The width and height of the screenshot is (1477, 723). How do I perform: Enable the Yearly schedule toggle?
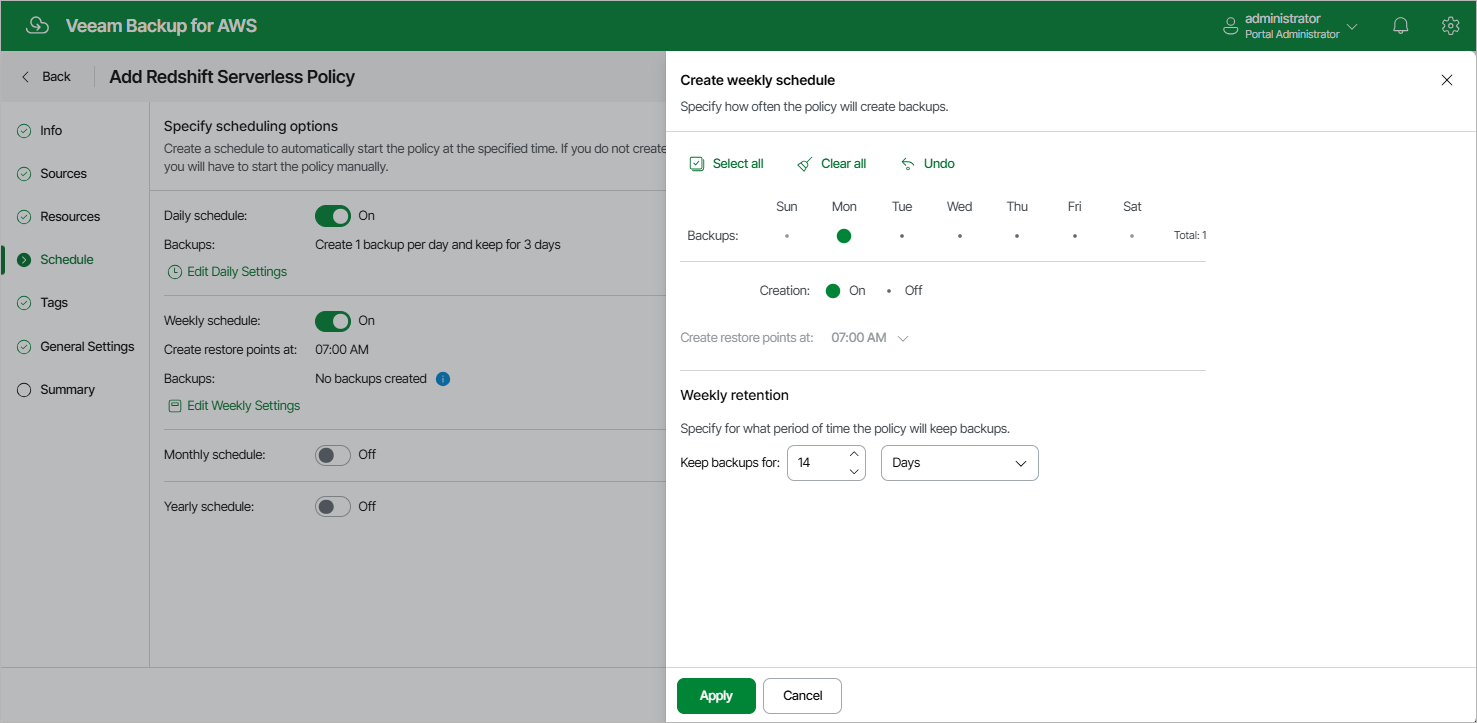point(333,507)
